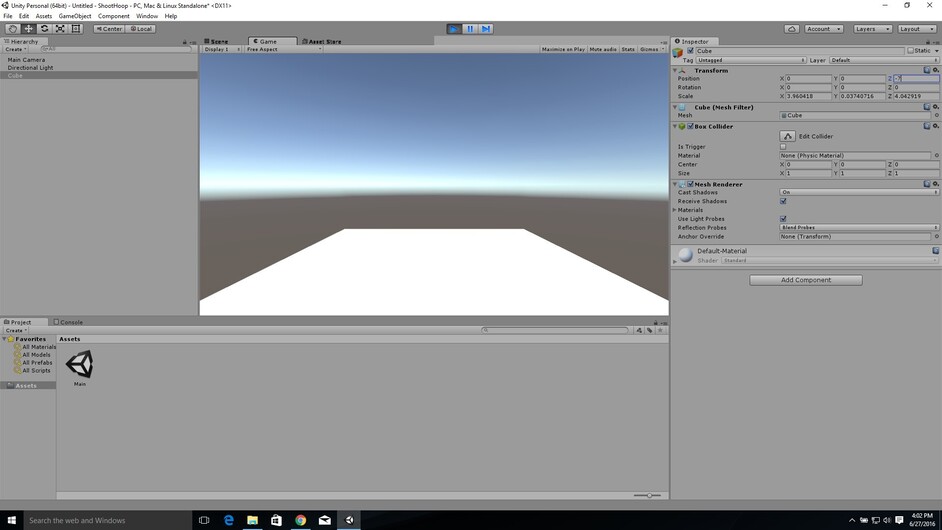Viewport: 942px width, 530px height.
Task: Toggle the Local handle rotation button
Action: click(141, 29)
